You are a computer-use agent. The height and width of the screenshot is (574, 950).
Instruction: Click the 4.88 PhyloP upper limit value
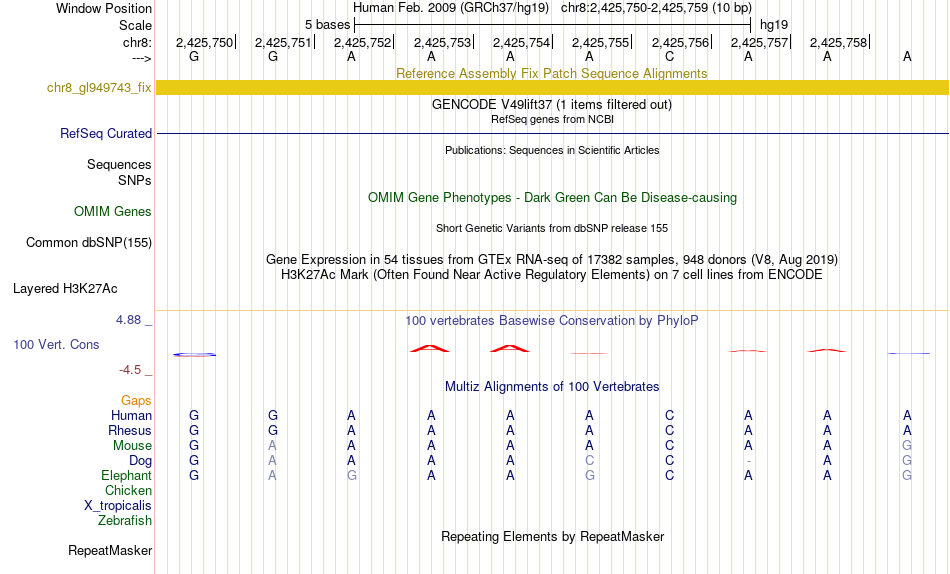[x=129, y=320]
